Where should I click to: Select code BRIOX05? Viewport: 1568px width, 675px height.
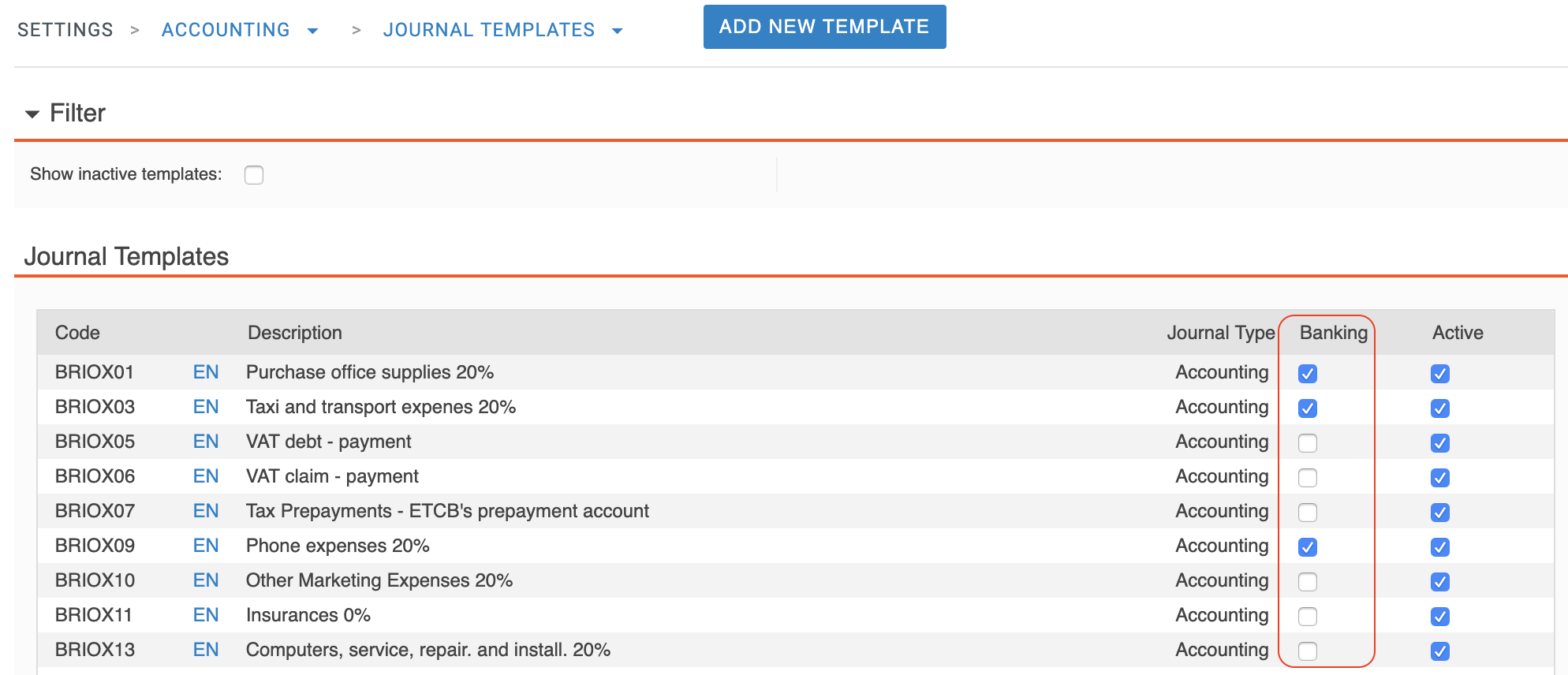pos(95,442)
